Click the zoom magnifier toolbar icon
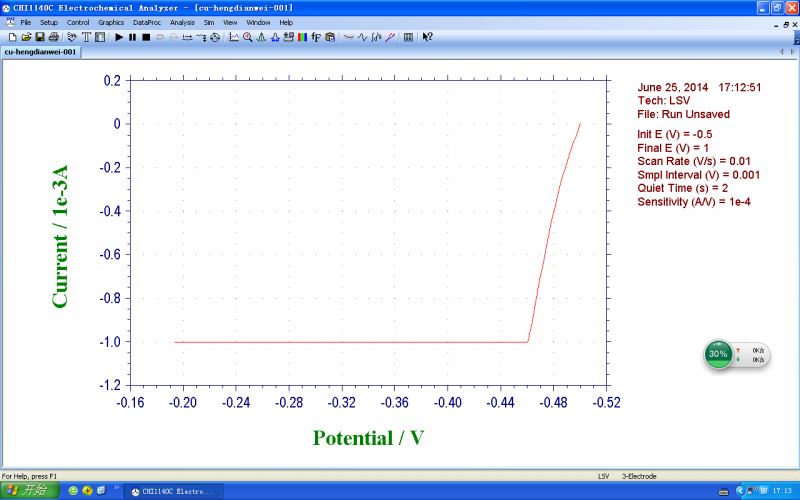Viewport: 800px width, 500px height. [x=248, y=37]
